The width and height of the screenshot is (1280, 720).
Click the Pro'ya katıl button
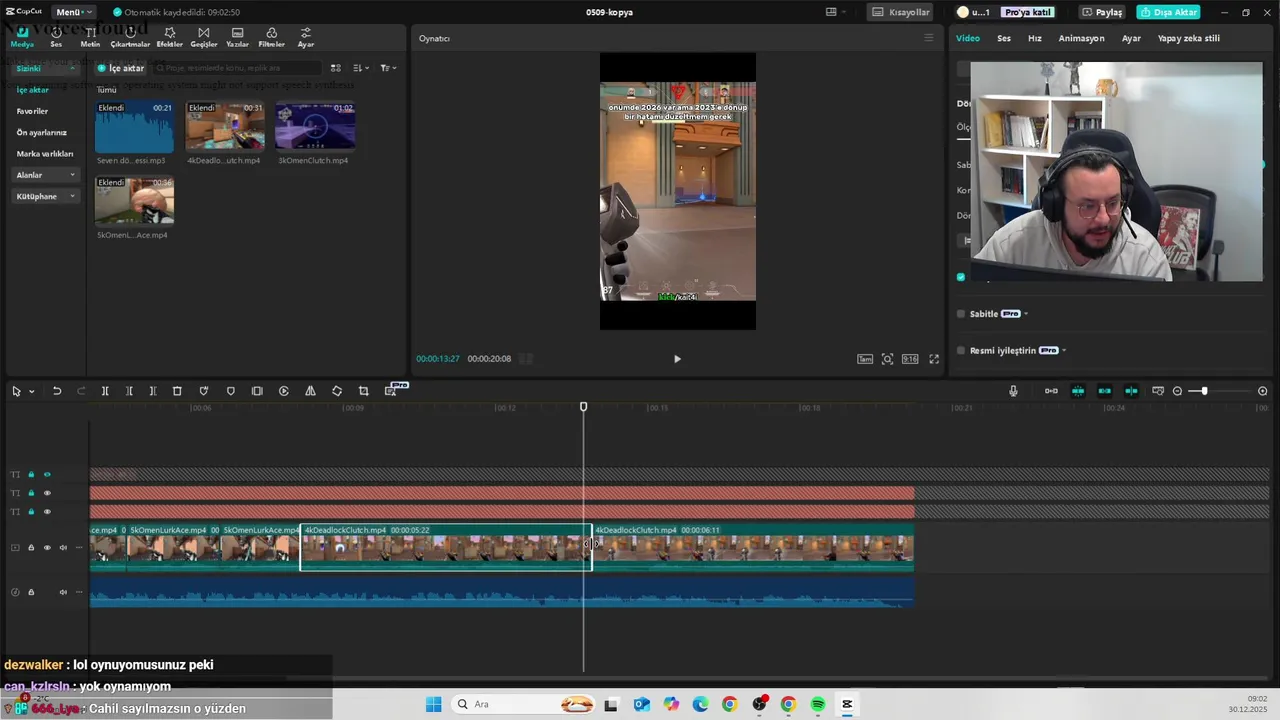tap(1028, 12)
